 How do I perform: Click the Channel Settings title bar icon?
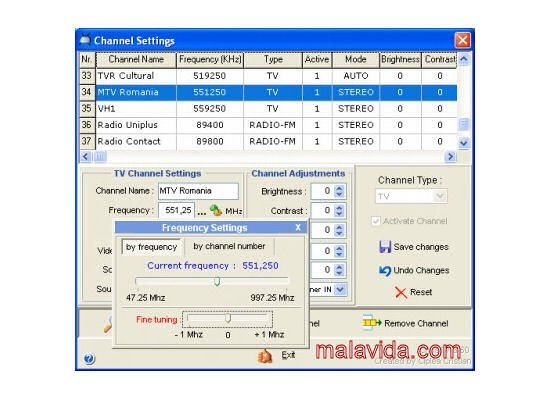(85, 40)
